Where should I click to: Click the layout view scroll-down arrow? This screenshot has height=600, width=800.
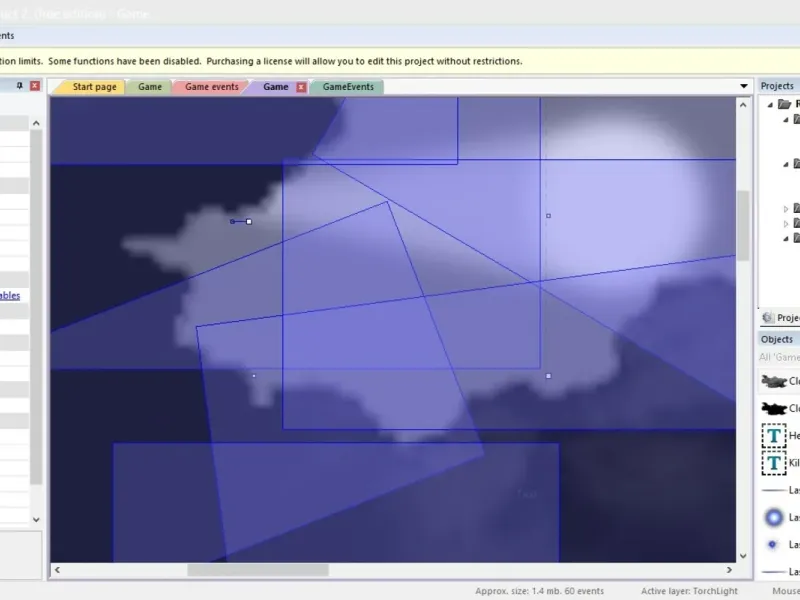tap(743, 556)
